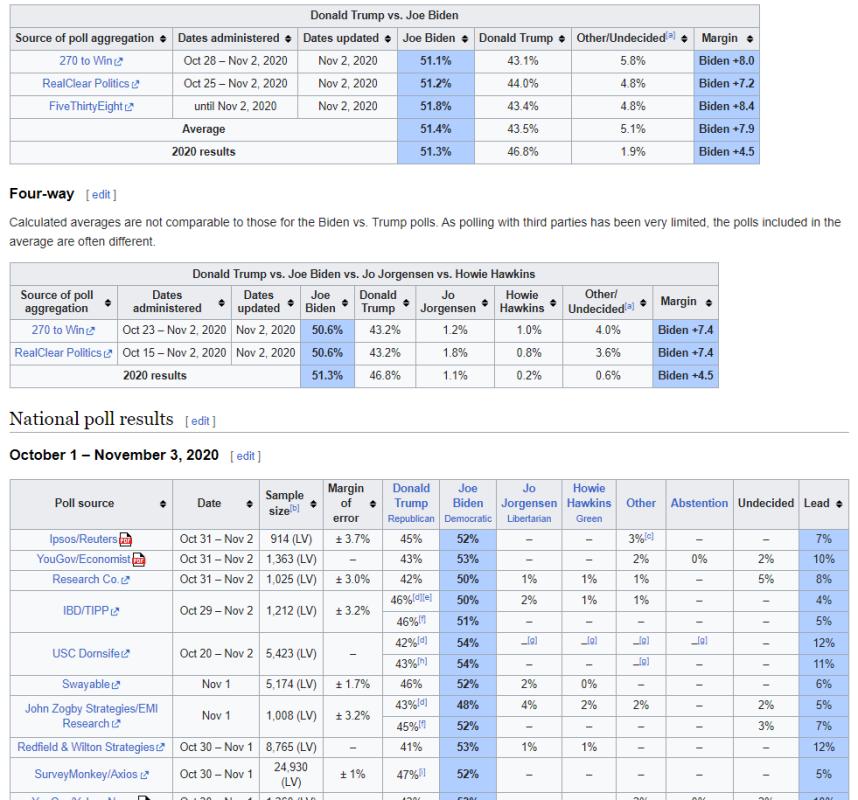Open Redfield & Wilton Strategies link
The height and width of the screenshot is (800, 858).
(x=91, y=747)
